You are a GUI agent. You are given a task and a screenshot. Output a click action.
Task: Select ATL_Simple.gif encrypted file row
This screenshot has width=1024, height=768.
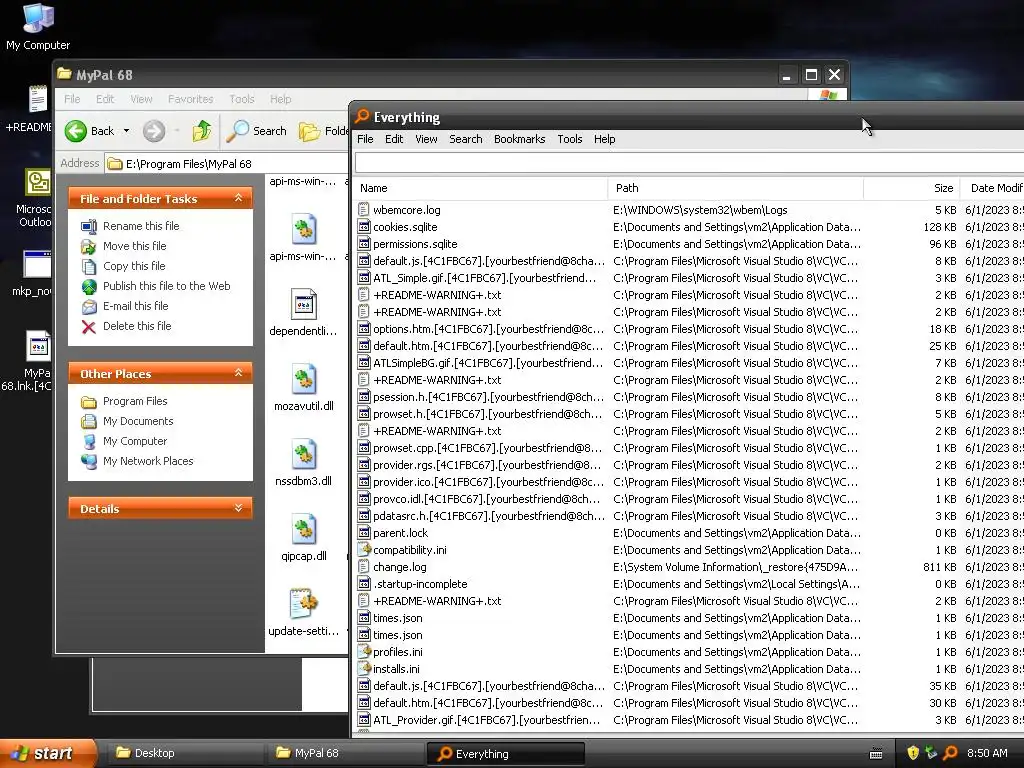pos(689,278)
